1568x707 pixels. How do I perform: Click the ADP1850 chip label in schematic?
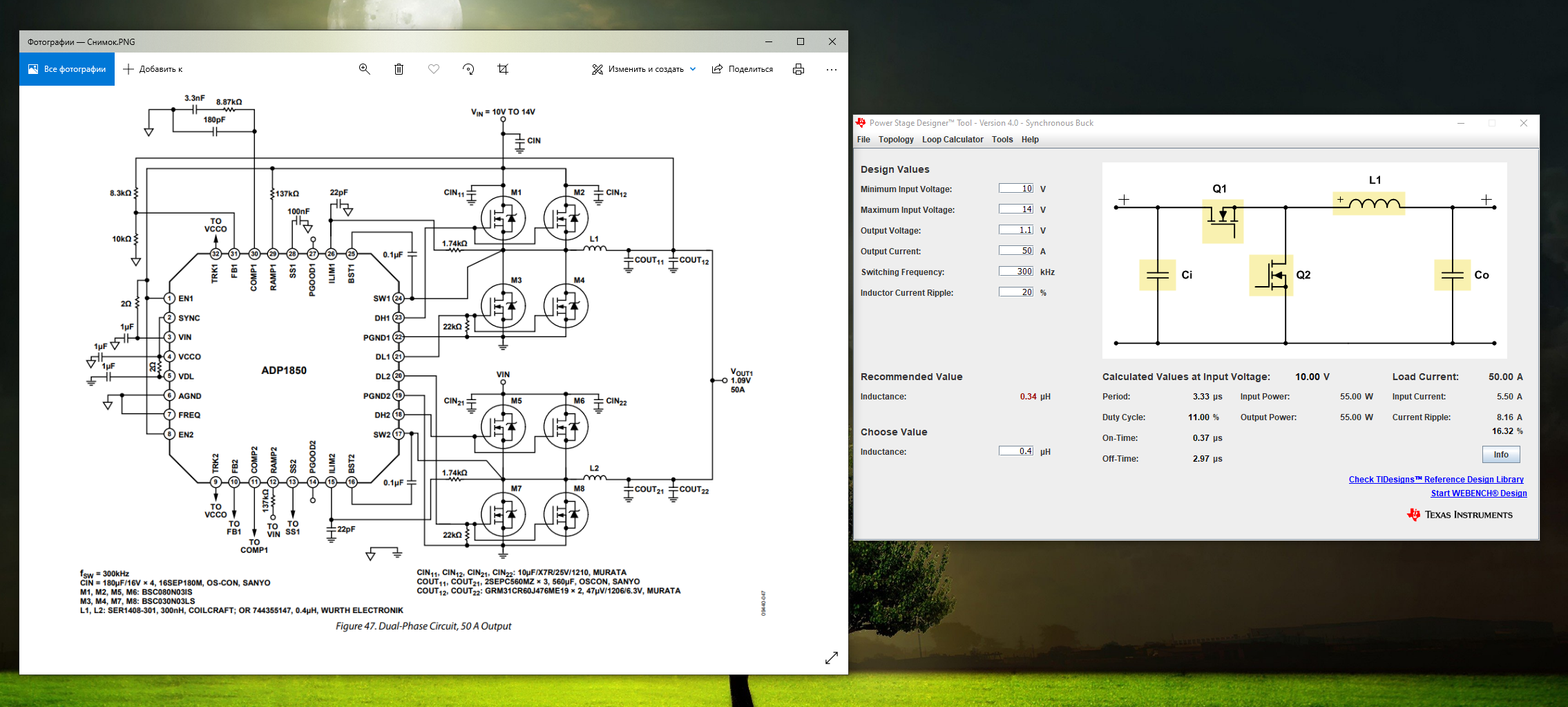click(x=284, y=370)
